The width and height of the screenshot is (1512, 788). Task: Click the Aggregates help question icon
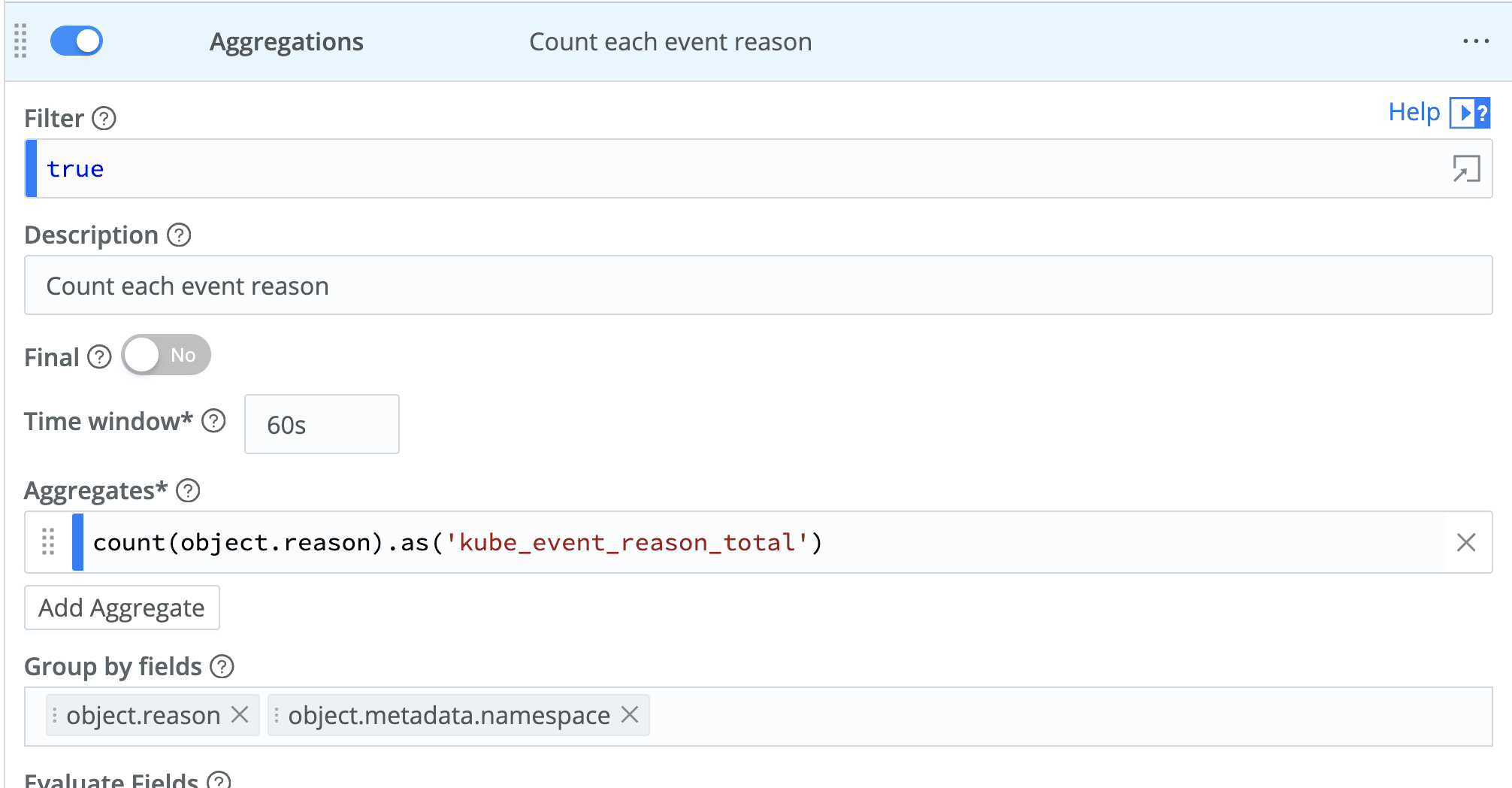188,491
